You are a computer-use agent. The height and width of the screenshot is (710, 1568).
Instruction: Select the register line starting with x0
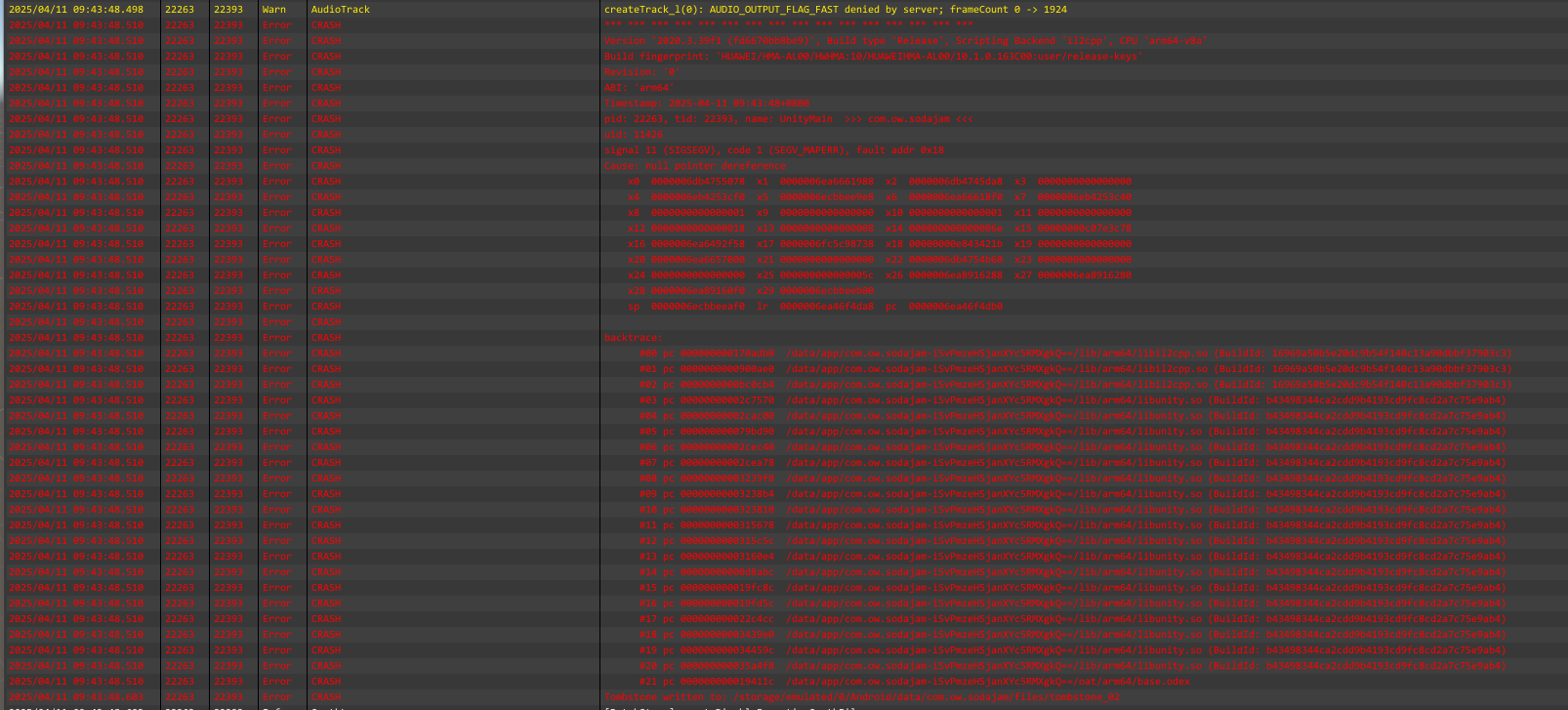point(880,182)
